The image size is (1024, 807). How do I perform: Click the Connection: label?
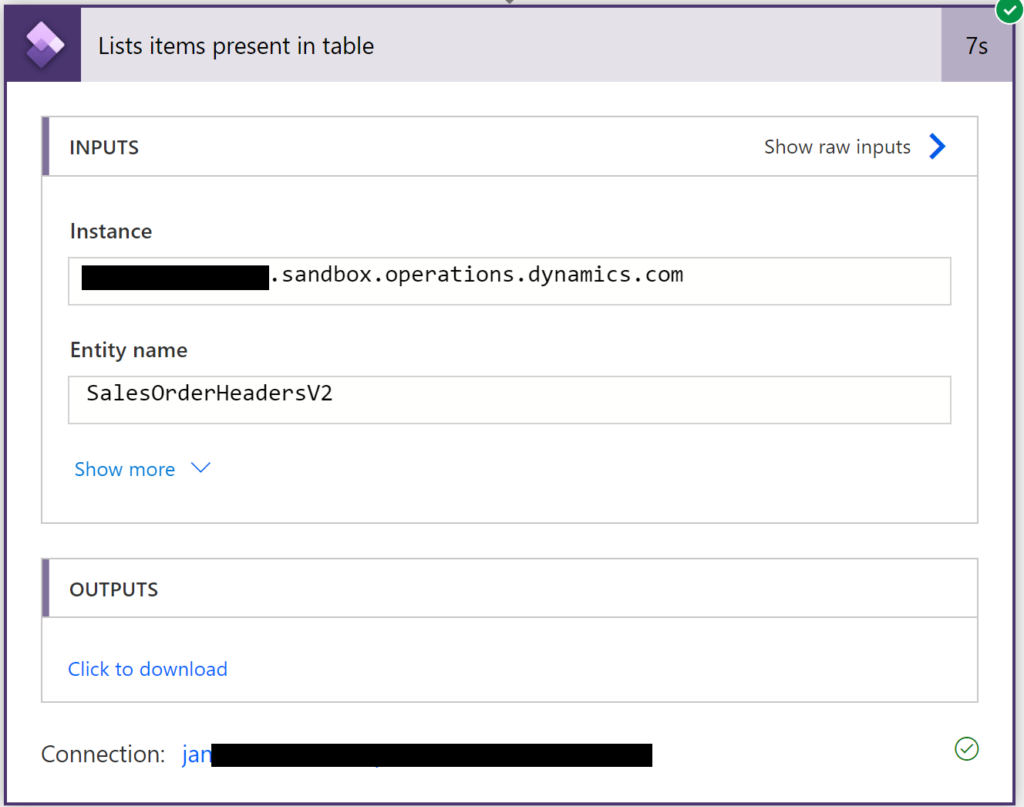[103, 754]
